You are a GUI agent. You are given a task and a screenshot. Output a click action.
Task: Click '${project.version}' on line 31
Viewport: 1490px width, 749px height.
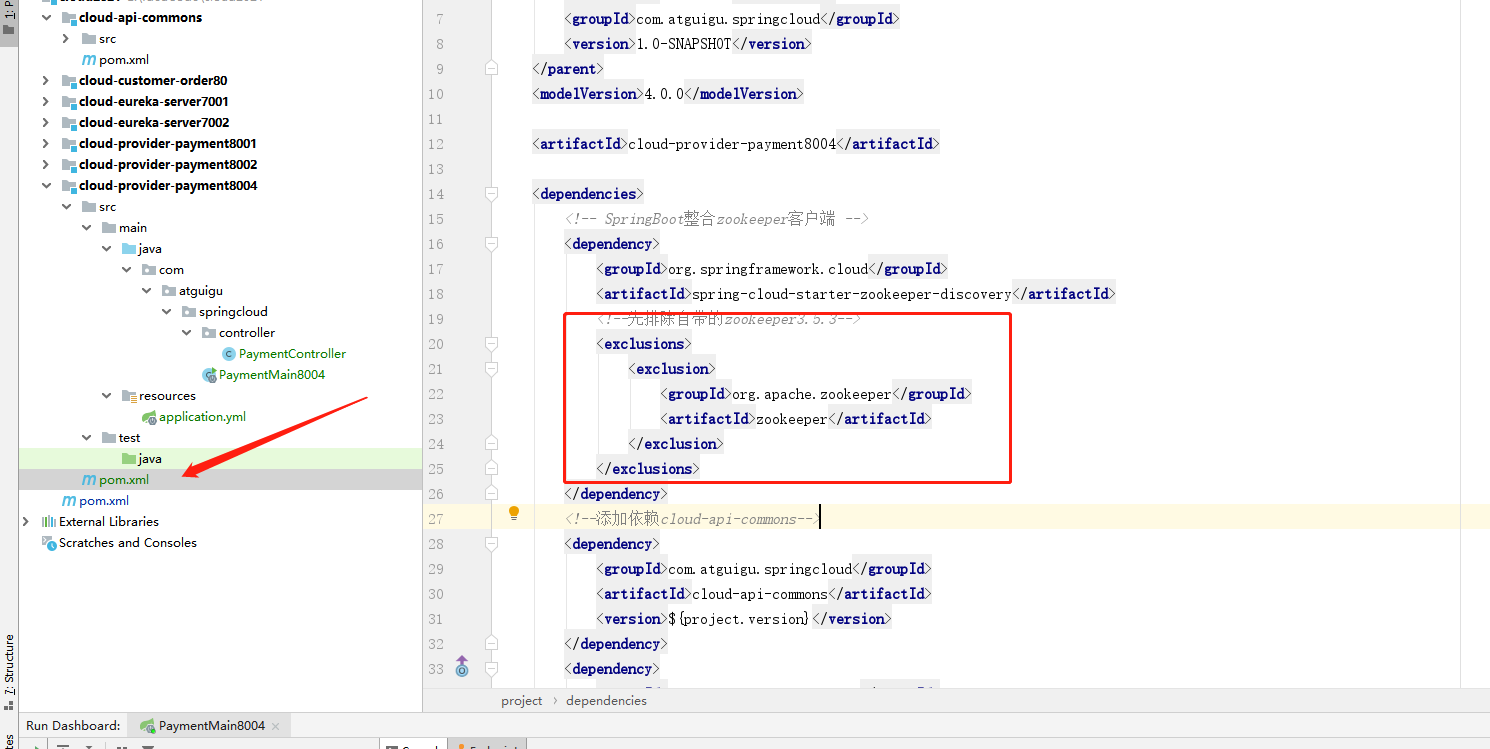click(740, 619)
